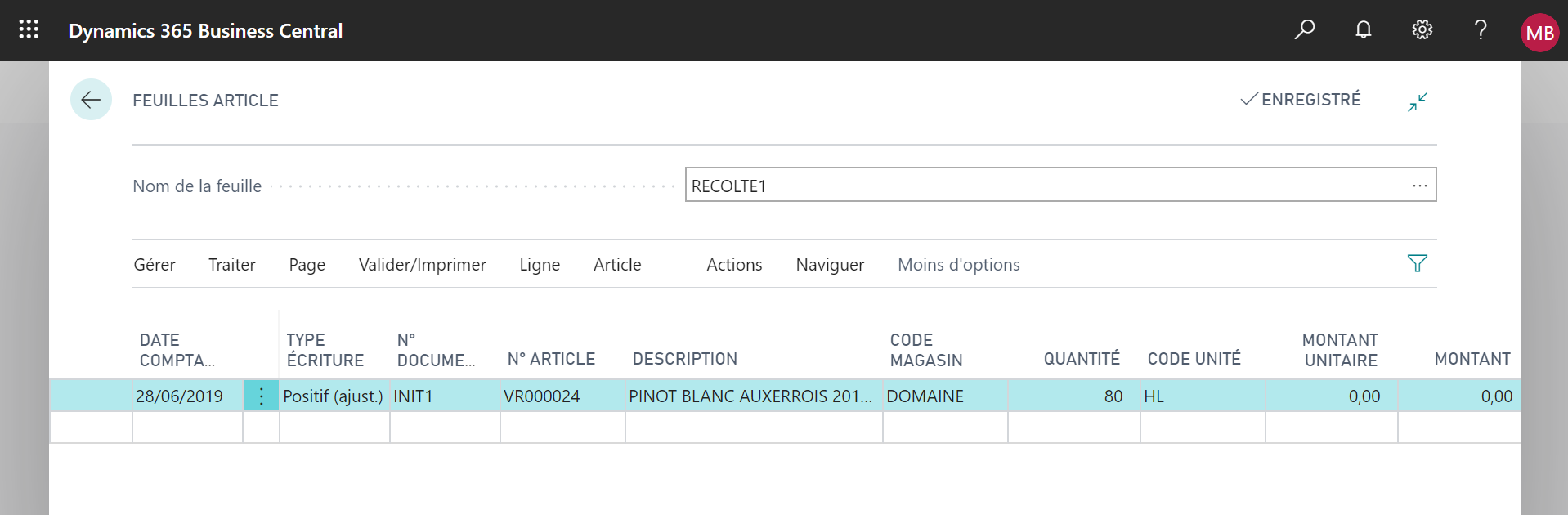The height and width of the screenshot is (515, 1568).
Task: Click the search magnifier icon
Action: 1305,30
